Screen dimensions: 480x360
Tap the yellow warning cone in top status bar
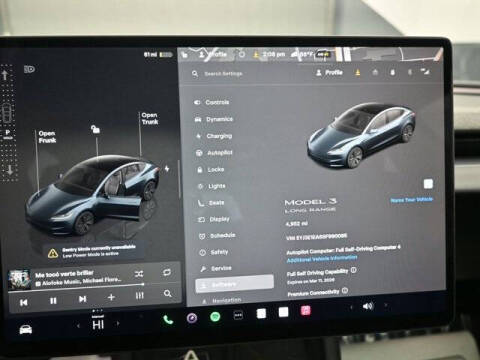coord(256,54)
